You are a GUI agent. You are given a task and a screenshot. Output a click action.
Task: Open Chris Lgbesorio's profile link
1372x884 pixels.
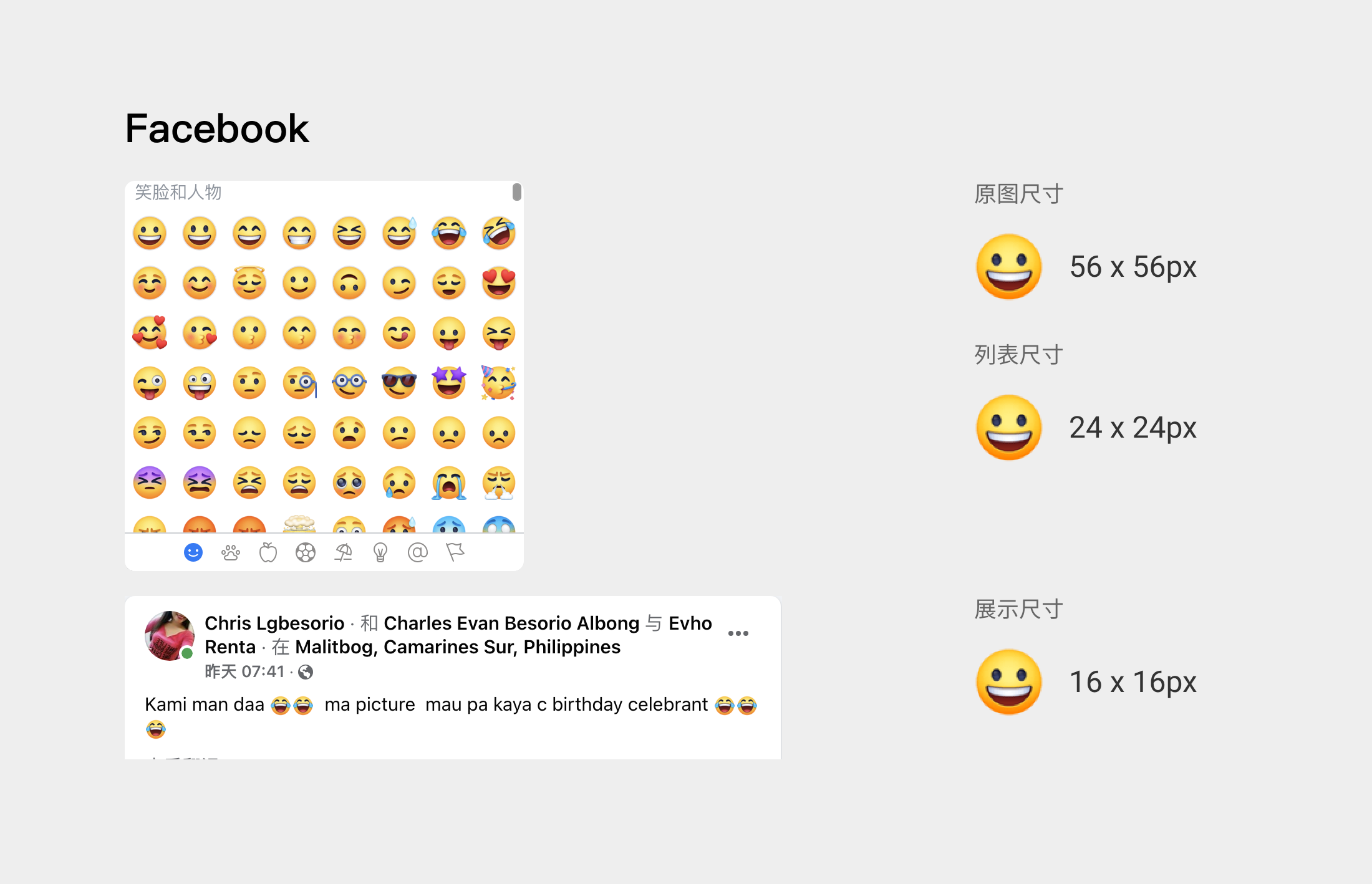(x=274, y=623)
